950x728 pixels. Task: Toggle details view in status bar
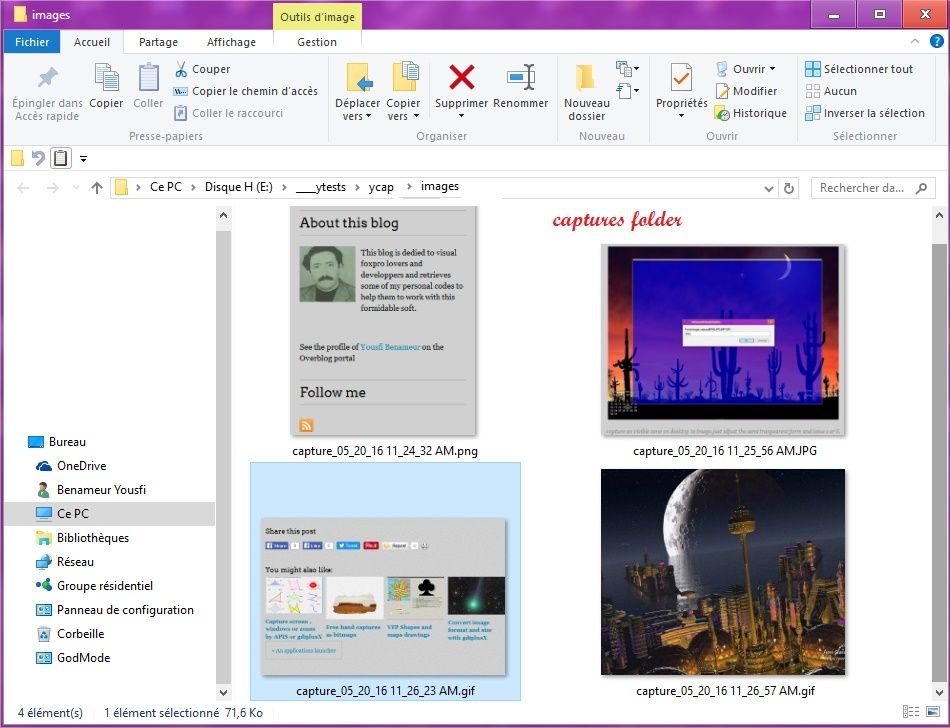point(911,713)
